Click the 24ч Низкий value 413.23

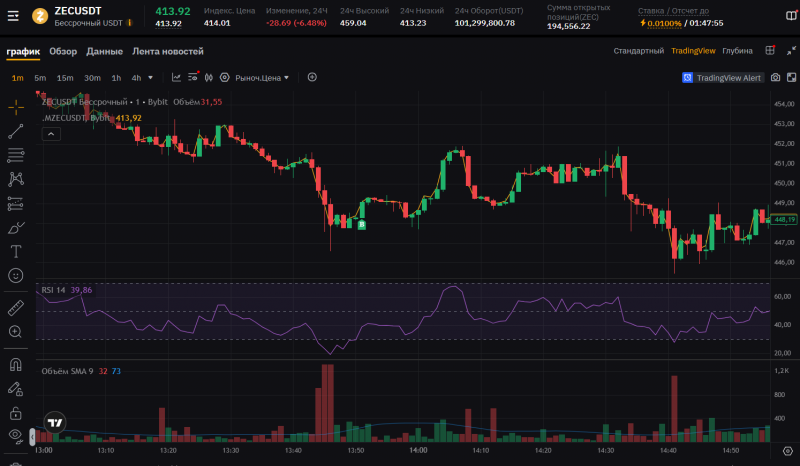(413, 23)
